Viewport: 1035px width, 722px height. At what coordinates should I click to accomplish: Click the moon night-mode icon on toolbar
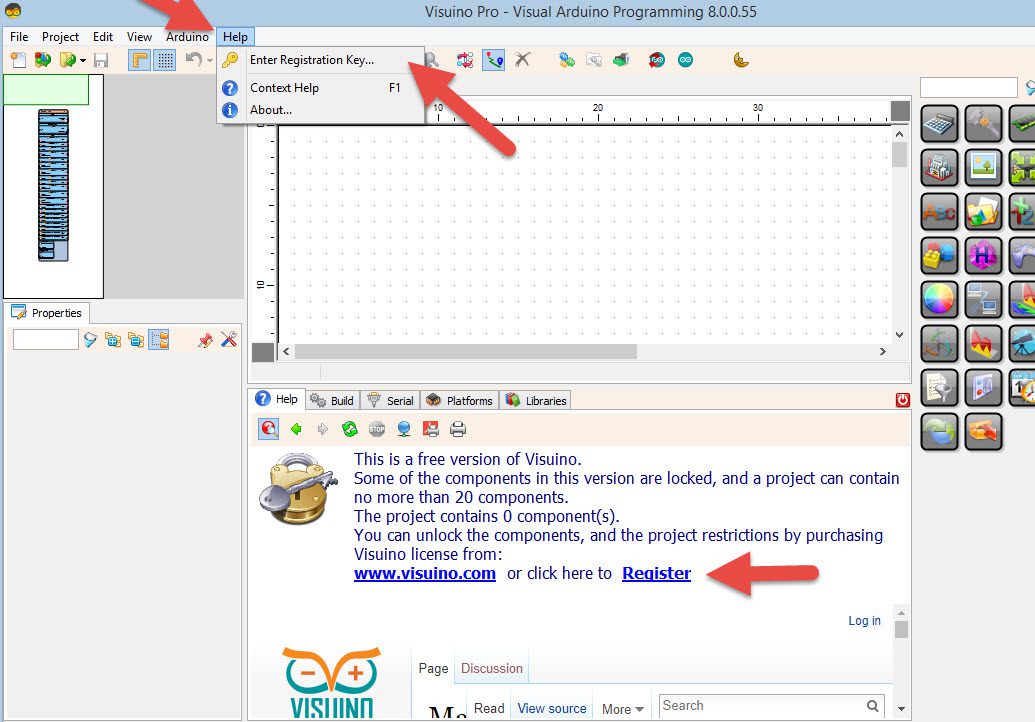click(x=740, y=59)
